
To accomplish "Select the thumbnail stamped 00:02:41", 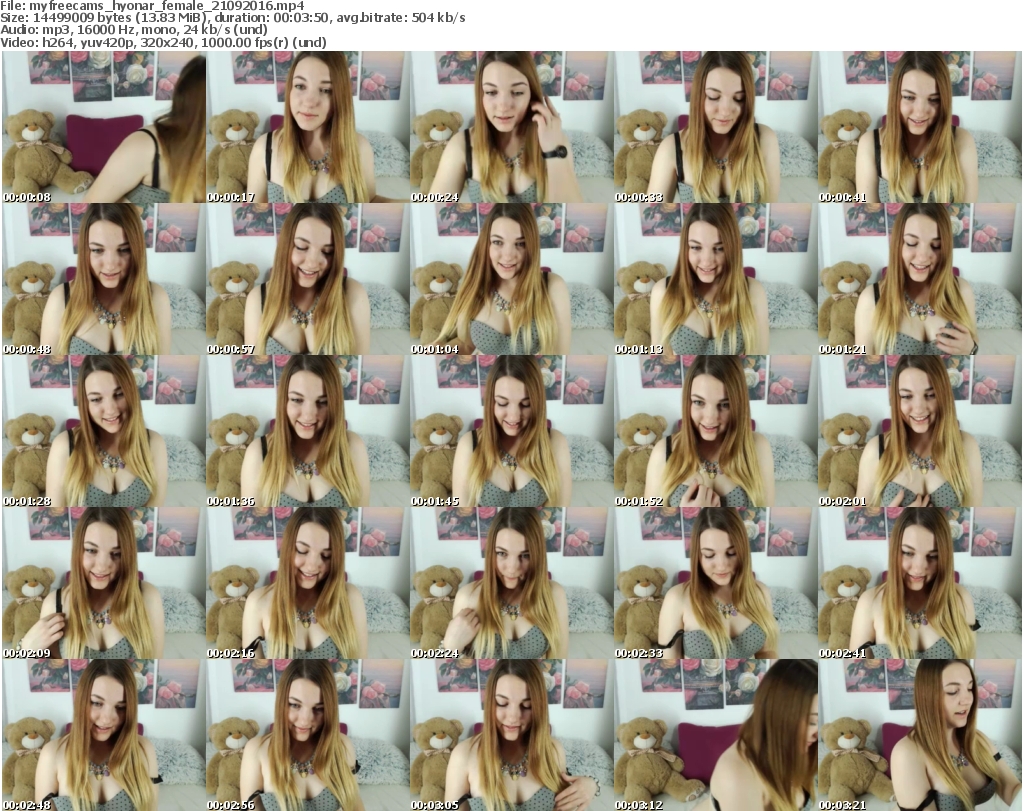I will (x=920, y=583).
